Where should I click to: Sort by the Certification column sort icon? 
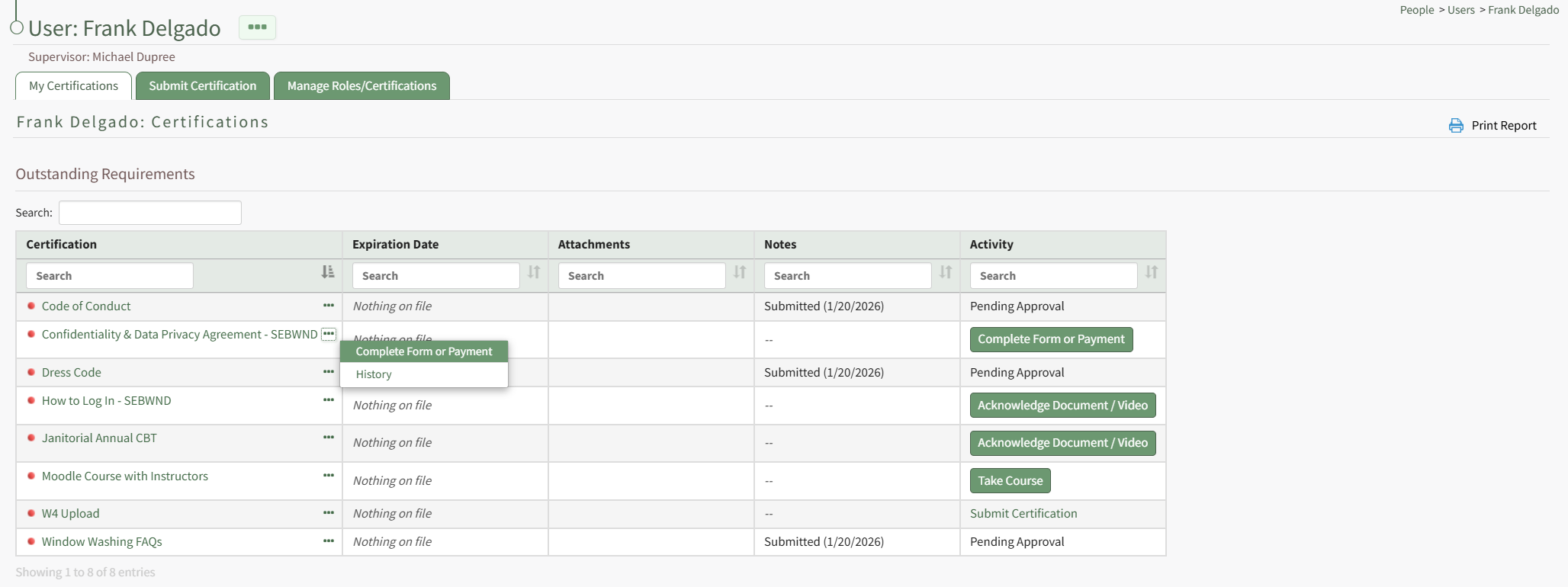327,272
